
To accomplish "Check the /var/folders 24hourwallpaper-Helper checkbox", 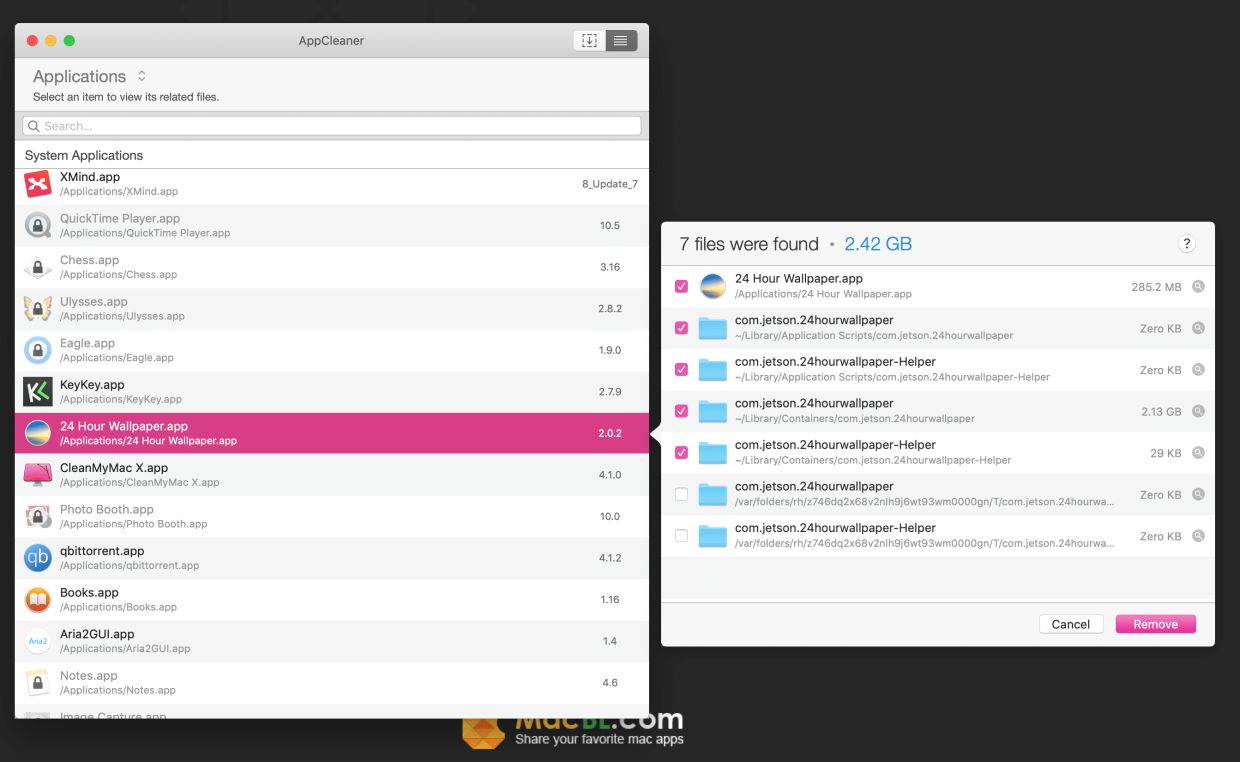I will coord(682,536).
